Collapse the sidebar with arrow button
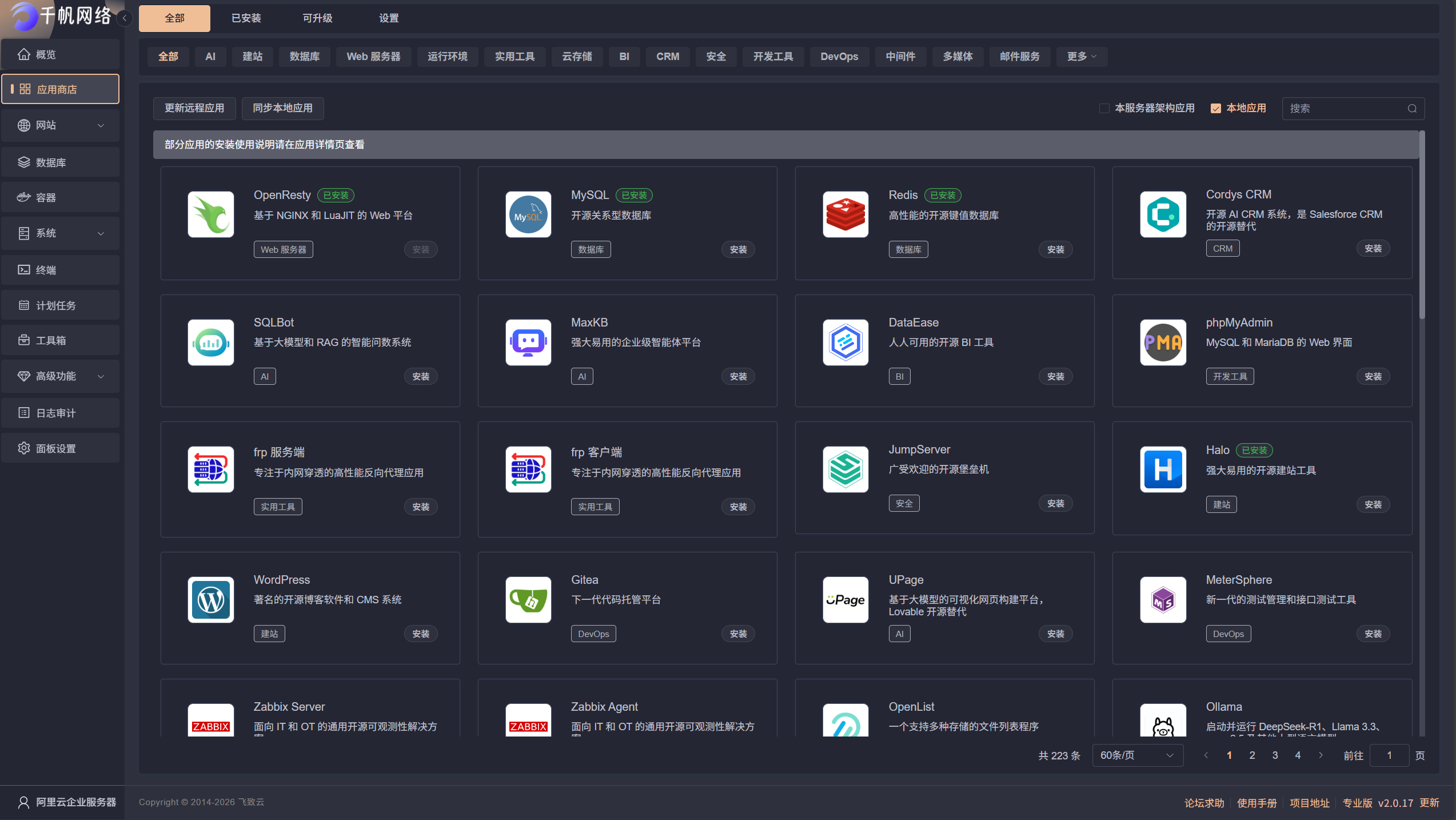The image size is (1456, 820). (125, 18)
